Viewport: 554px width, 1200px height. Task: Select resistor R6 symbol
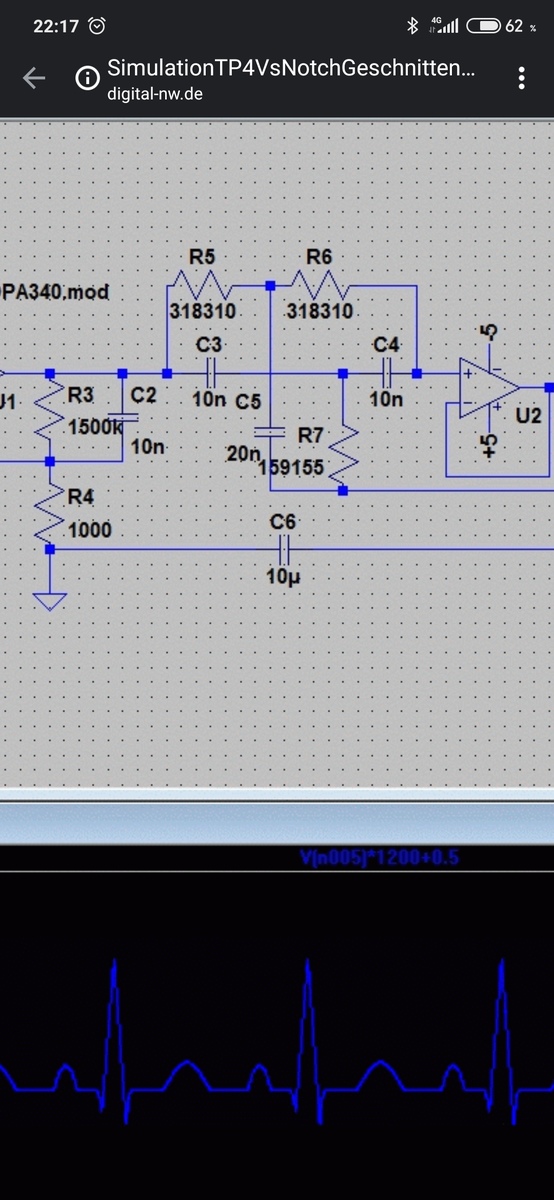tap(318, 285)
